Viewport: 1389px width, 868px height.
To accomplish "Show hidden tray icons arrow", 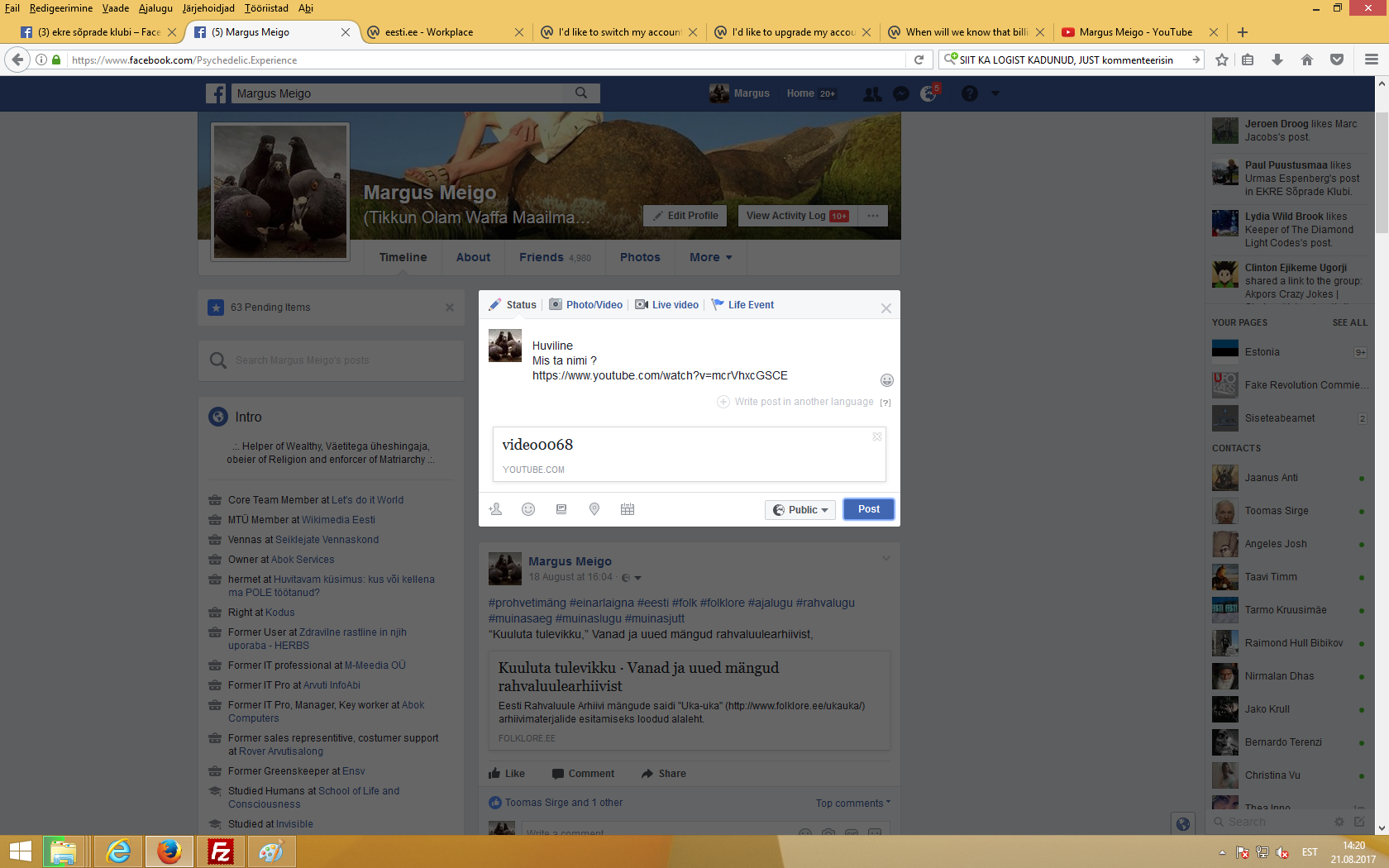I will coord(1222,852).
